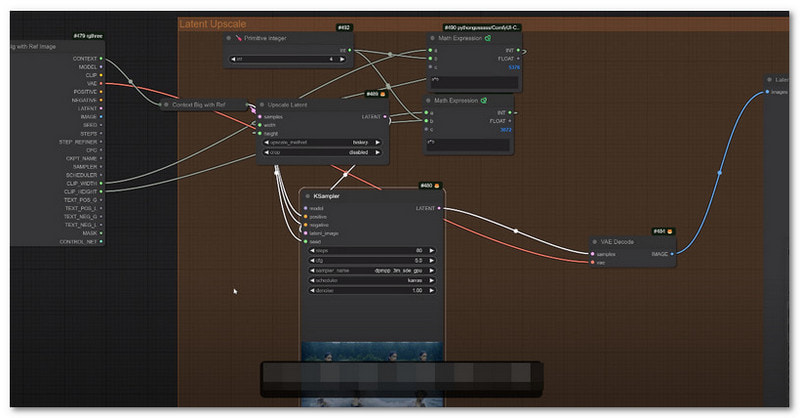800x418 pixels.
Task: Toggle collapse dot on VAE Decode node
Action: tap(595, 242)
